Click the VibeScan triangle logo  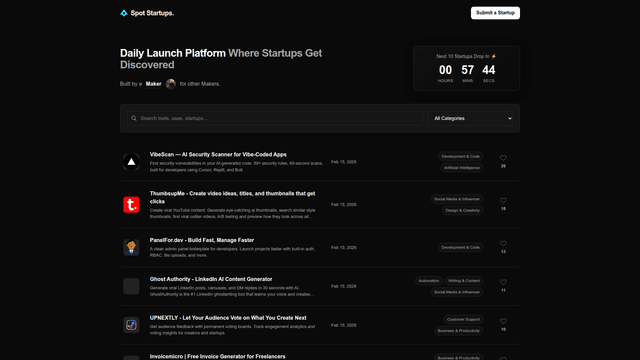pyautogui.click(x=131, y=162)
